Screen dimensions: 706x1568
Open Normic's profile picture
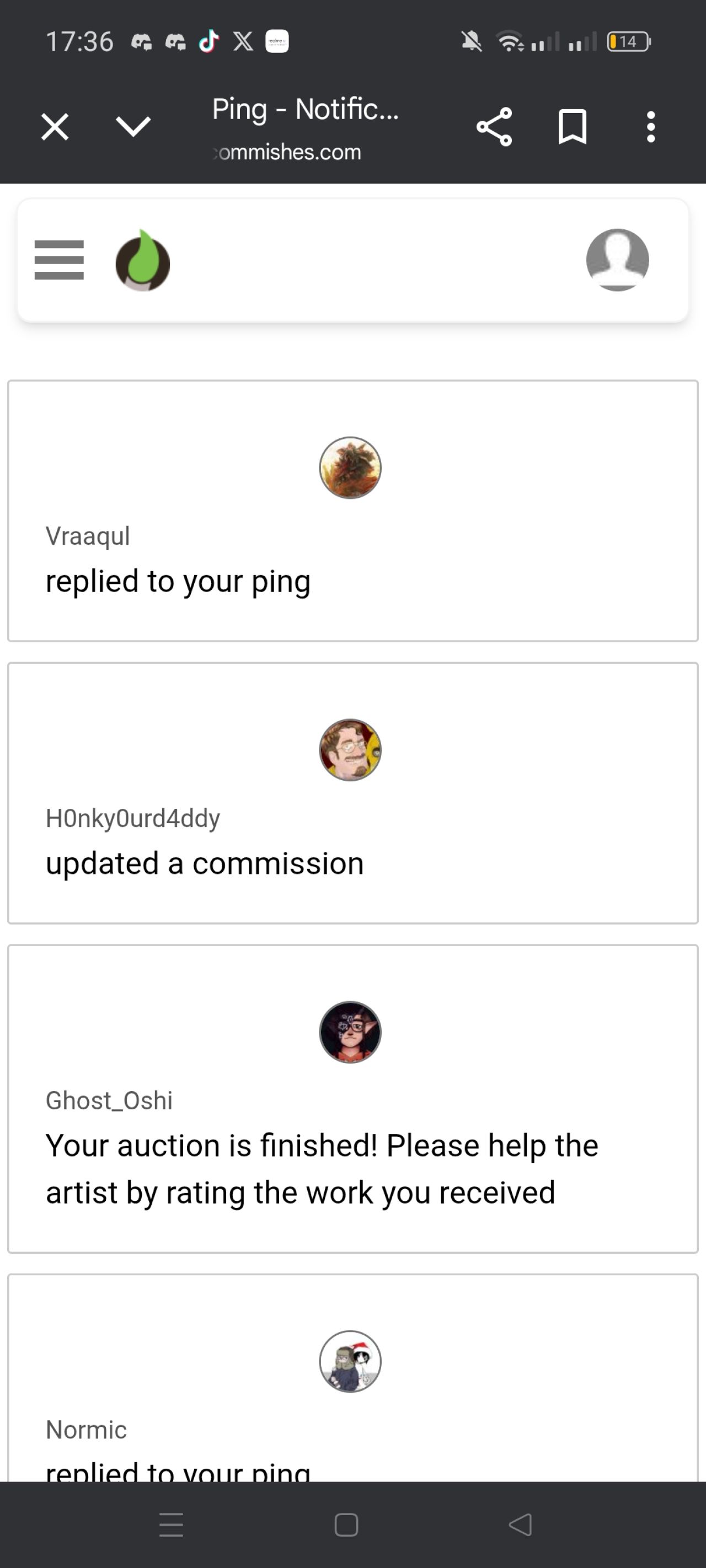[350, 1361]
